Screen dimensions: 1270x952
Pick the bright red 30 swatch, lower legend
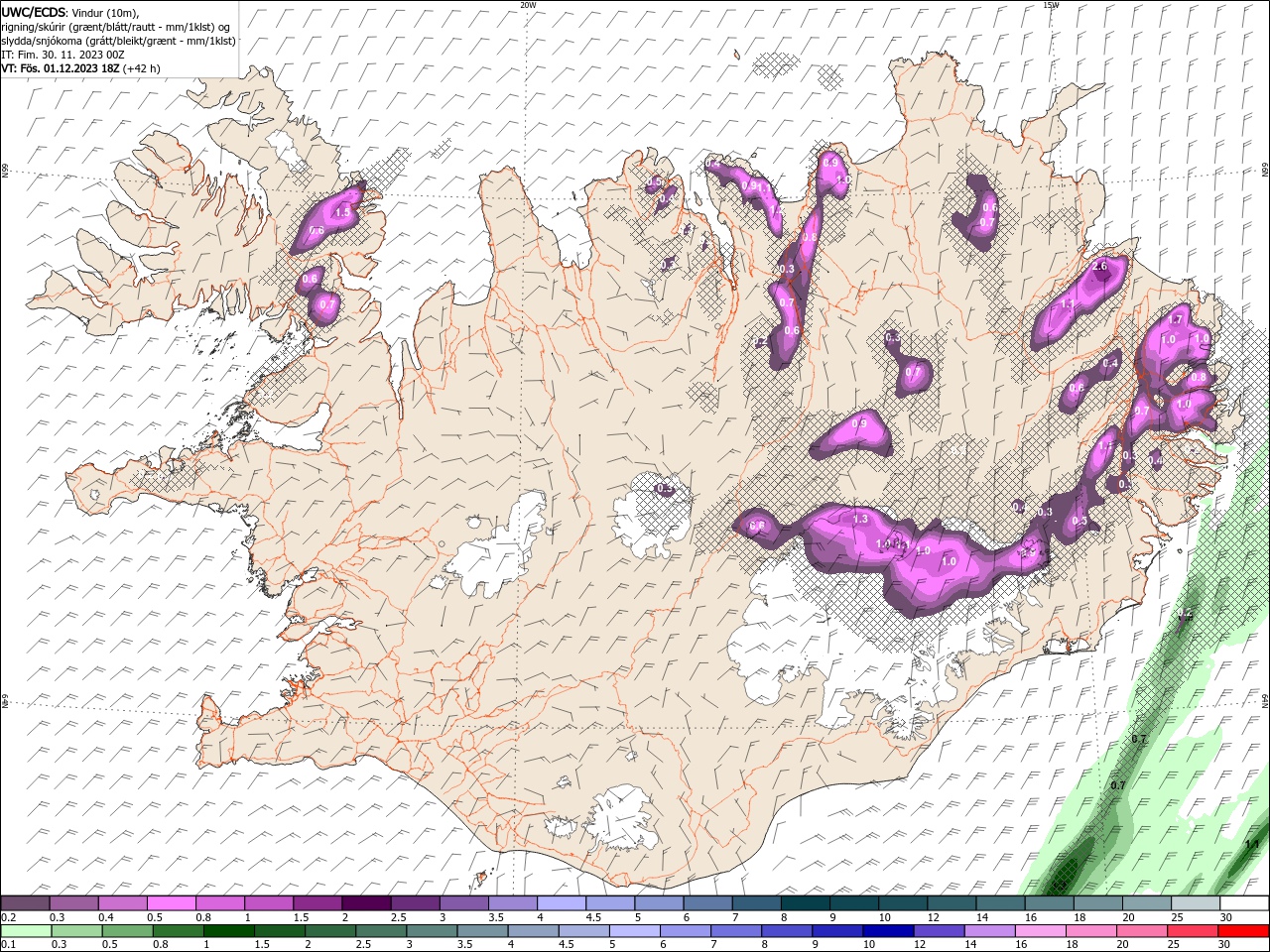pyautogui.click(x=1243, y=931)
